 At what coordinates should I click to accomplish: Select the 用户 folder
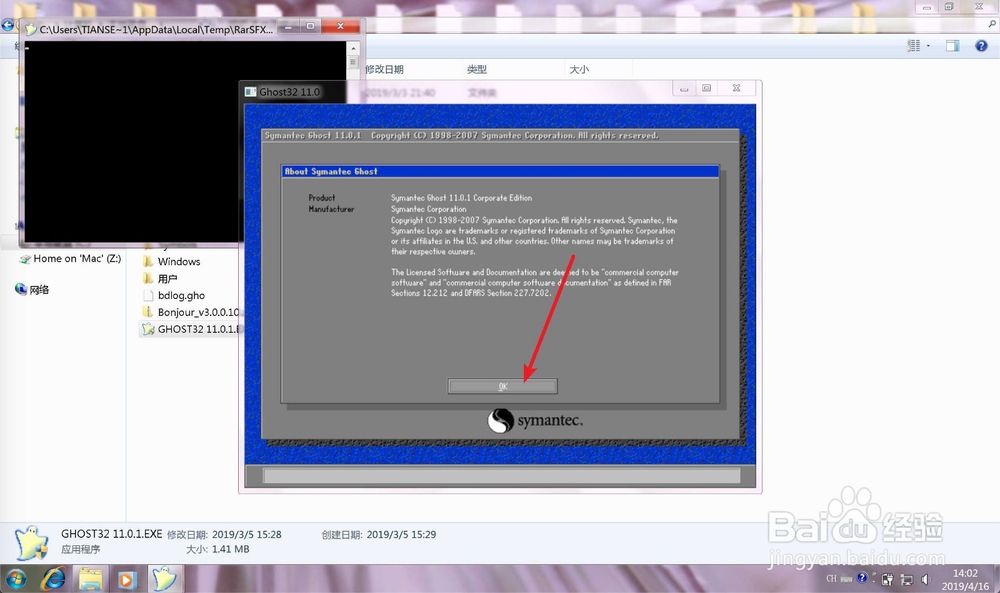click(160, 279)
